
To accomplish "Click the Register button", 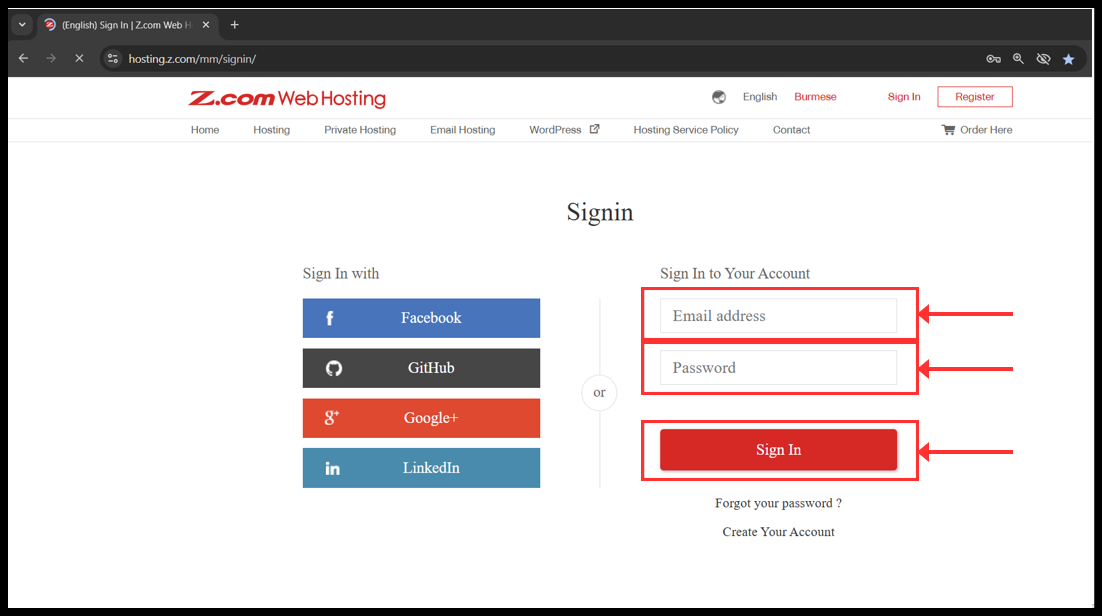I will pyautogui.click(x=975, y=97).
